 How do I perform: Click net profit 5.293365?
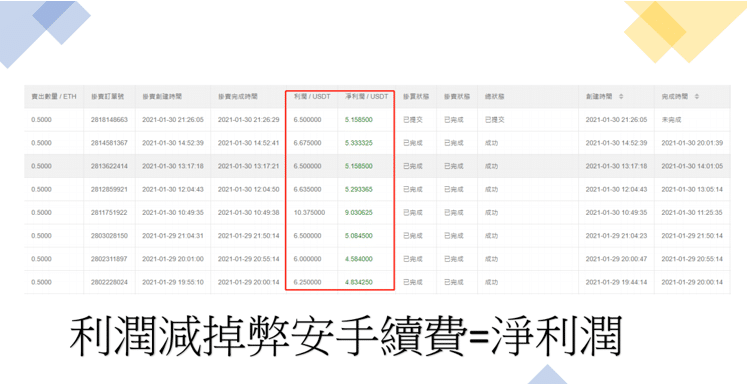click(x=359, y=190)
